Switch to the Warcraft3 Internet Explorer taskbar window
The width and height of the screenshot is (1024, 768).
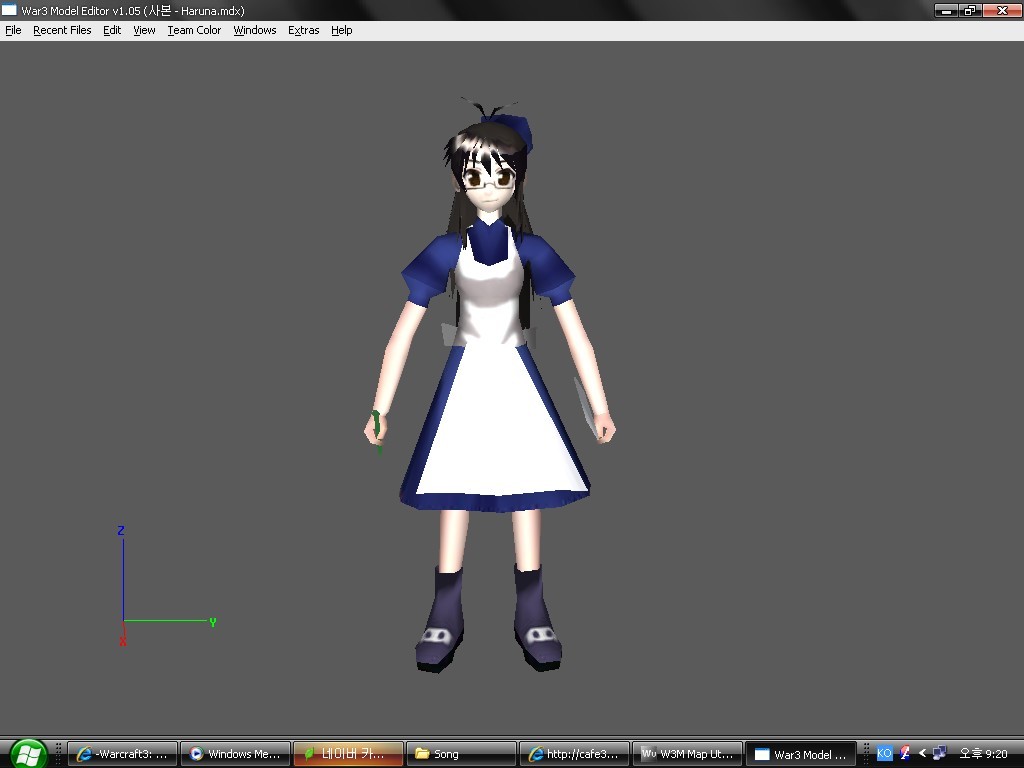[122, 754]
